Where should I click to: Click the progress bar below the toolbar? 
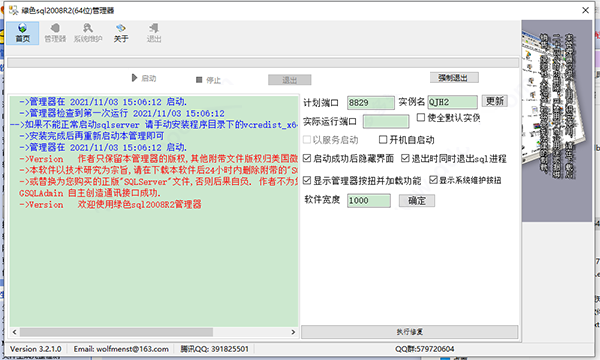pos(263,63)
